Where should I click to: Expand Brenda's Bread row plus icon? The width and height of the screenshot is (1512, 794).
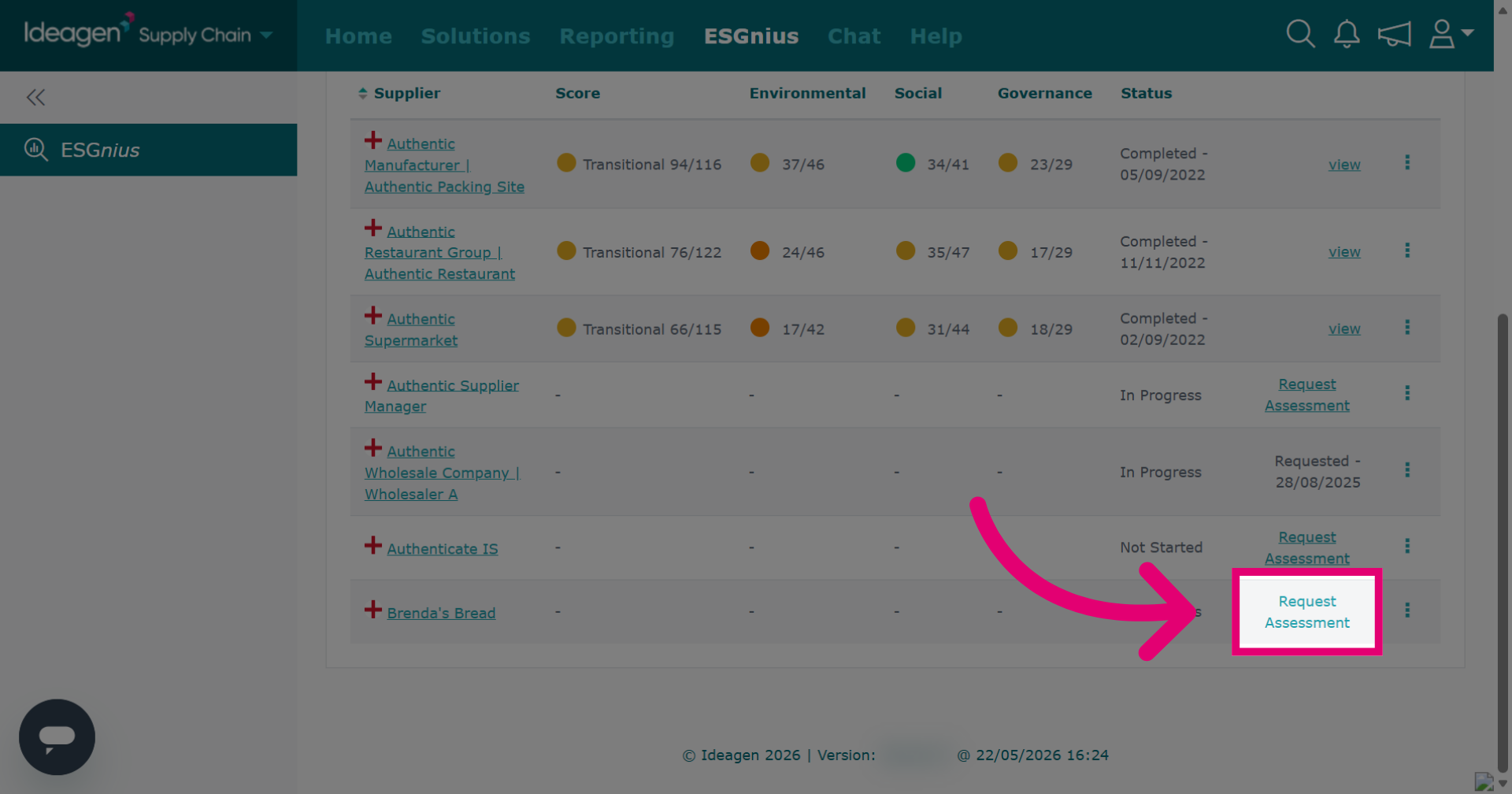(x=373, y=610)
